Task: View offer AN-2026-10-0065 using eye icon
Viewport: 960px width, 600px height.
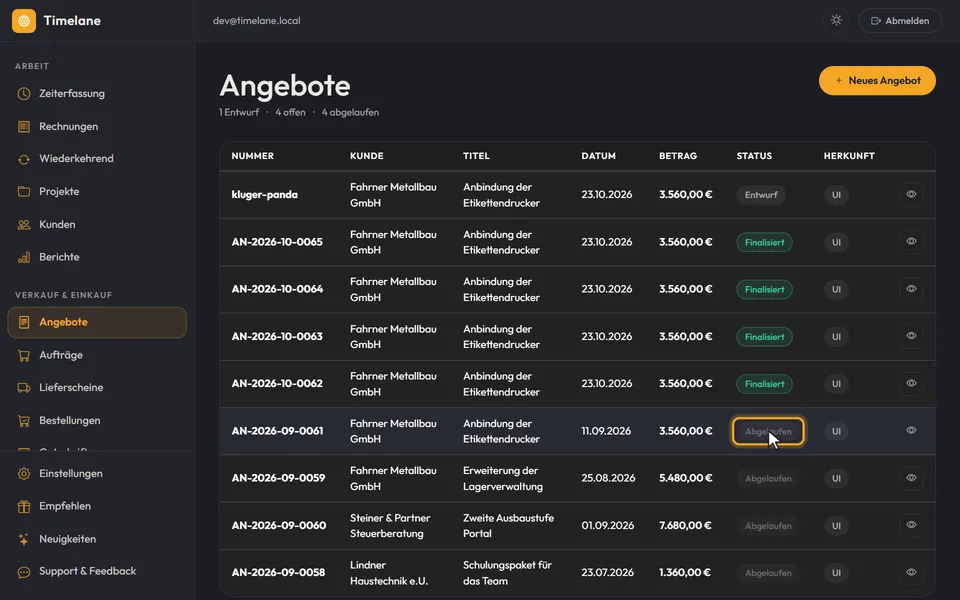Action: pyautogui.click(x=911, y=241)
